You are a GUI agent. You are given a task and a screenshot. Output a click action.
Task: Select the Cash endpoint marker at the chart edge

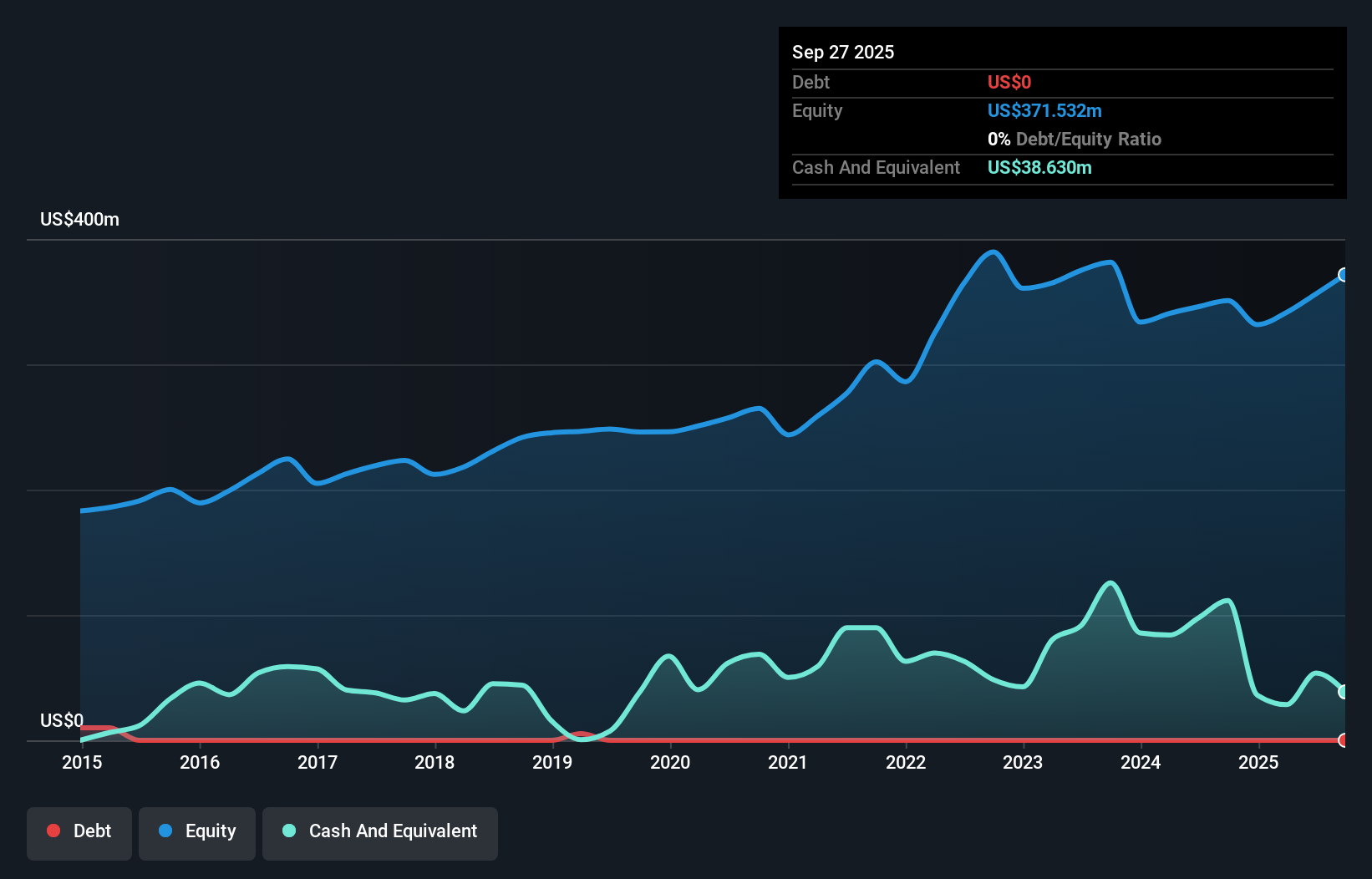click(x=1344, y=692)
